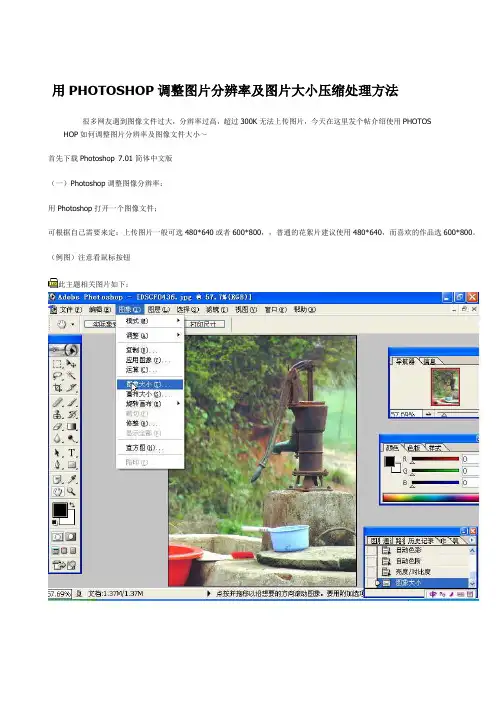Click swap foreground/background colors arrow

click(x=73, y=505)
